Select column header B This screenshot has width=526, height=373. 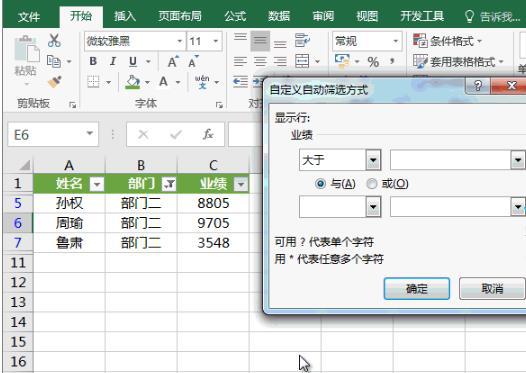click(x=141, y=165)
